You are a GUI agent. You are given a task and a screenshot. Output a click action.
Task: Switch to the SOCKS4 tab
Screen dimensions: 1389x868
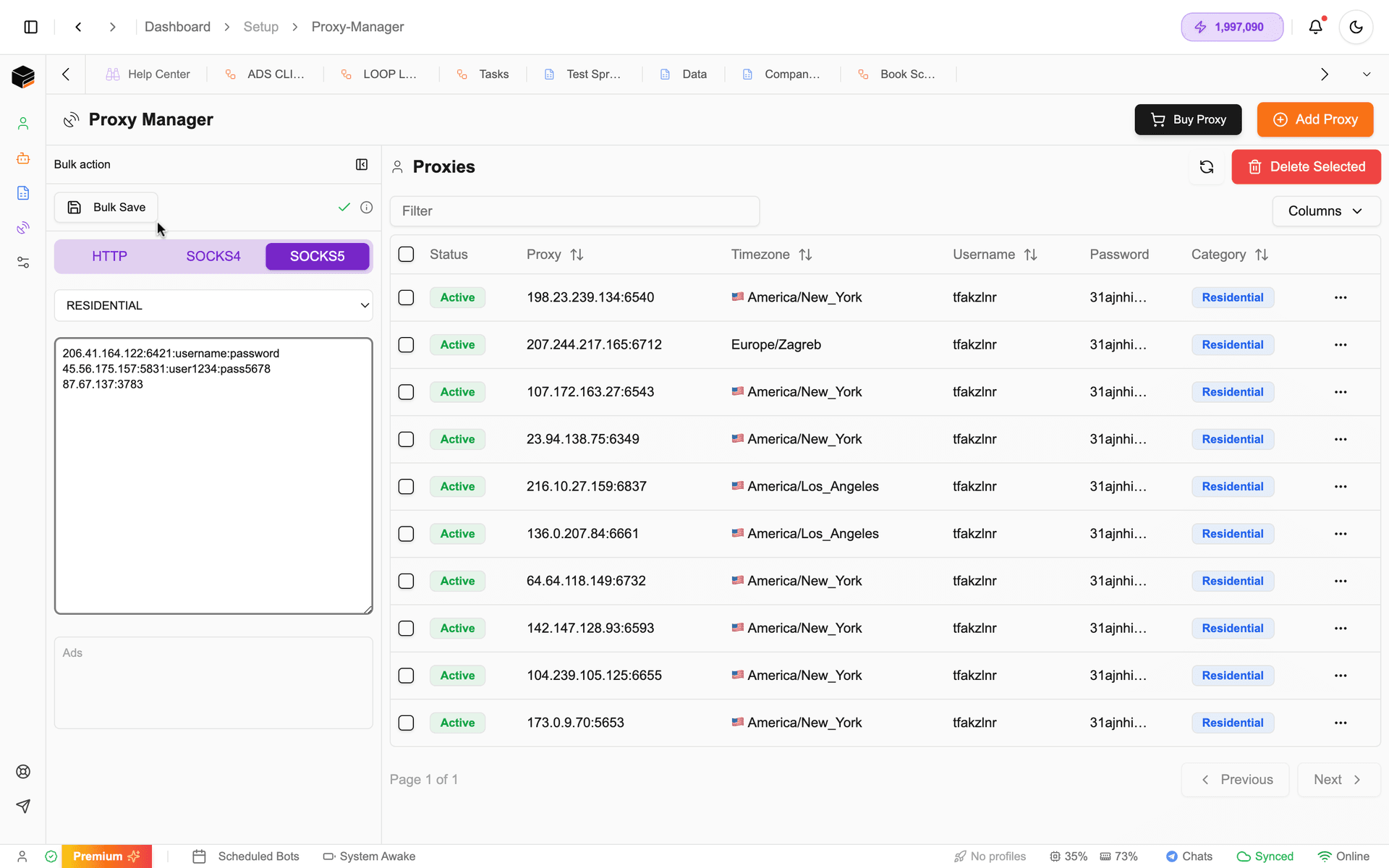pyautogui.click(x=213, y=256)
